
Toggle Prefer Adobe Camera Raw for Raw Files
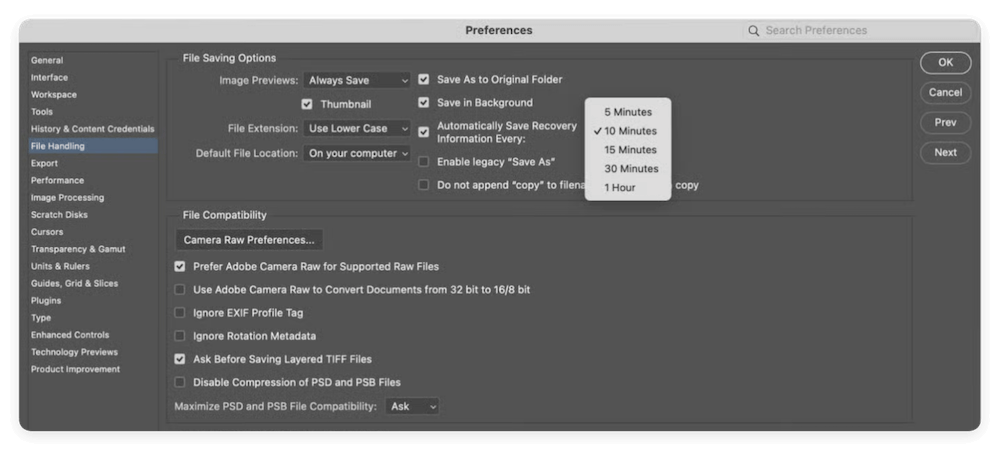[180, 266]
